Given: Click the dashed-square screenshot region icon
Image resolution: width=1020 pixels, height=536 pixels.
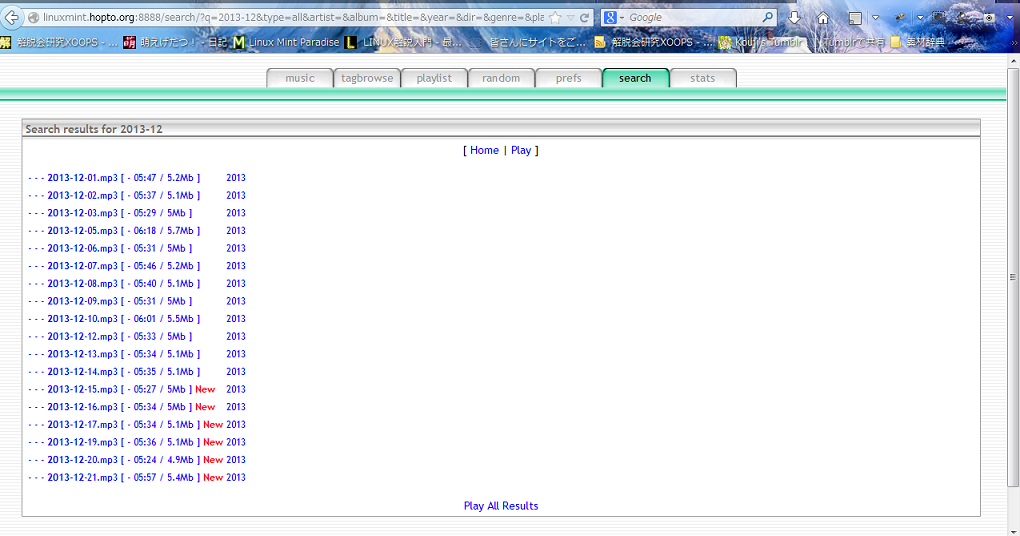Looking at the screenshot, I should (x=939, y=18).
